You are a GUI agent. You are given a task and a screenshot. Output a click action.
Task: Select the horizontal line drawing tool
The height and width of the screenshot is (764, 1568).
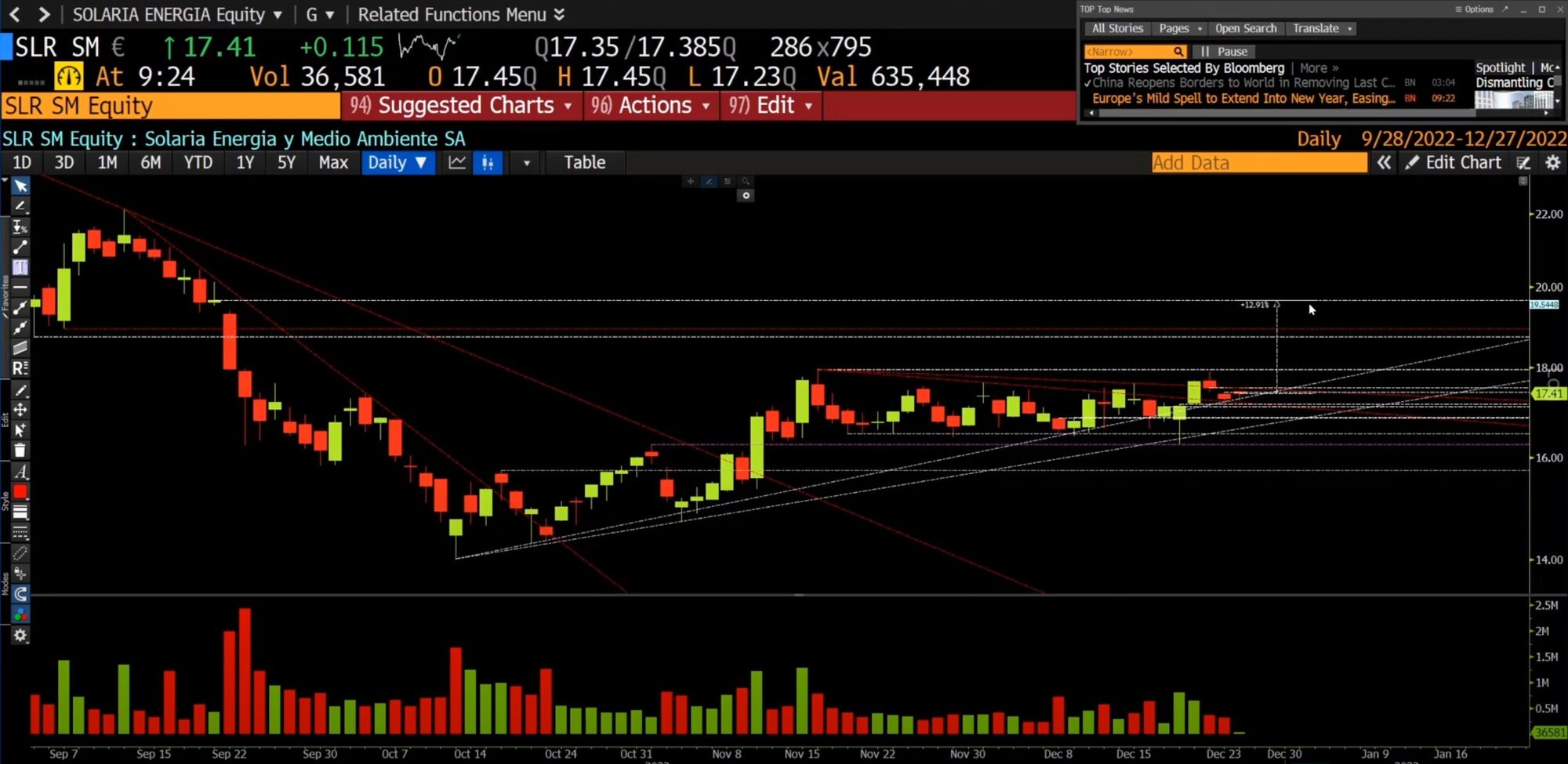coord(20,288)
